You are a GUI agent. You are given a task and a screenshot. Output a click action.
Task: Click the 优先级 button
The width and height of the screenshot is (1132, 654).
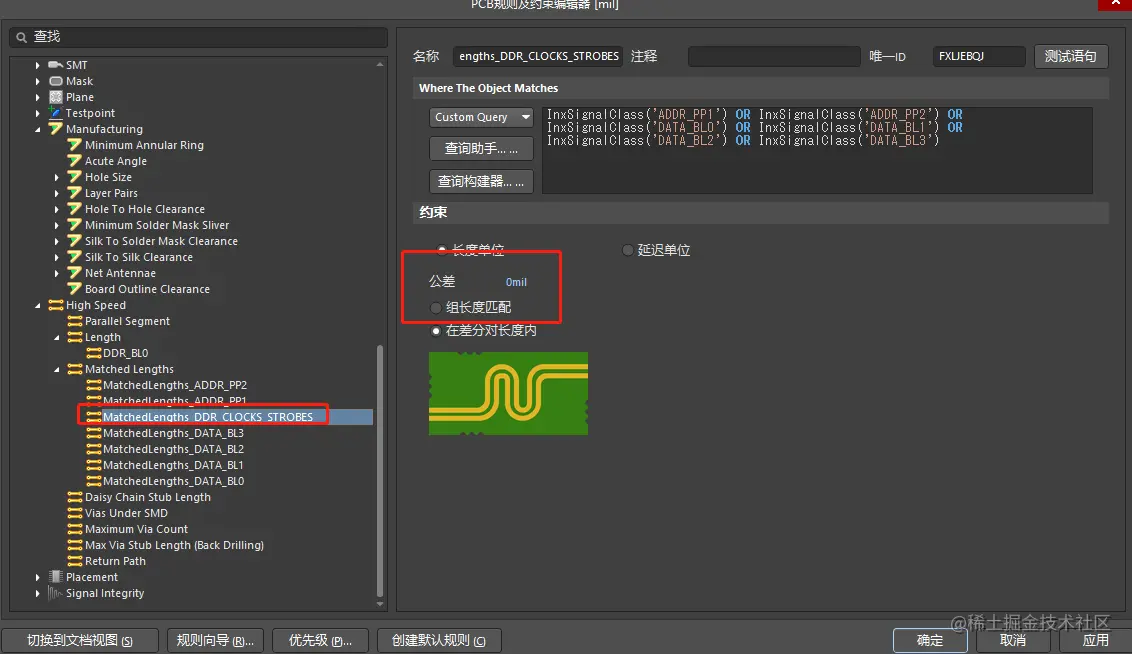click(320, 640)
